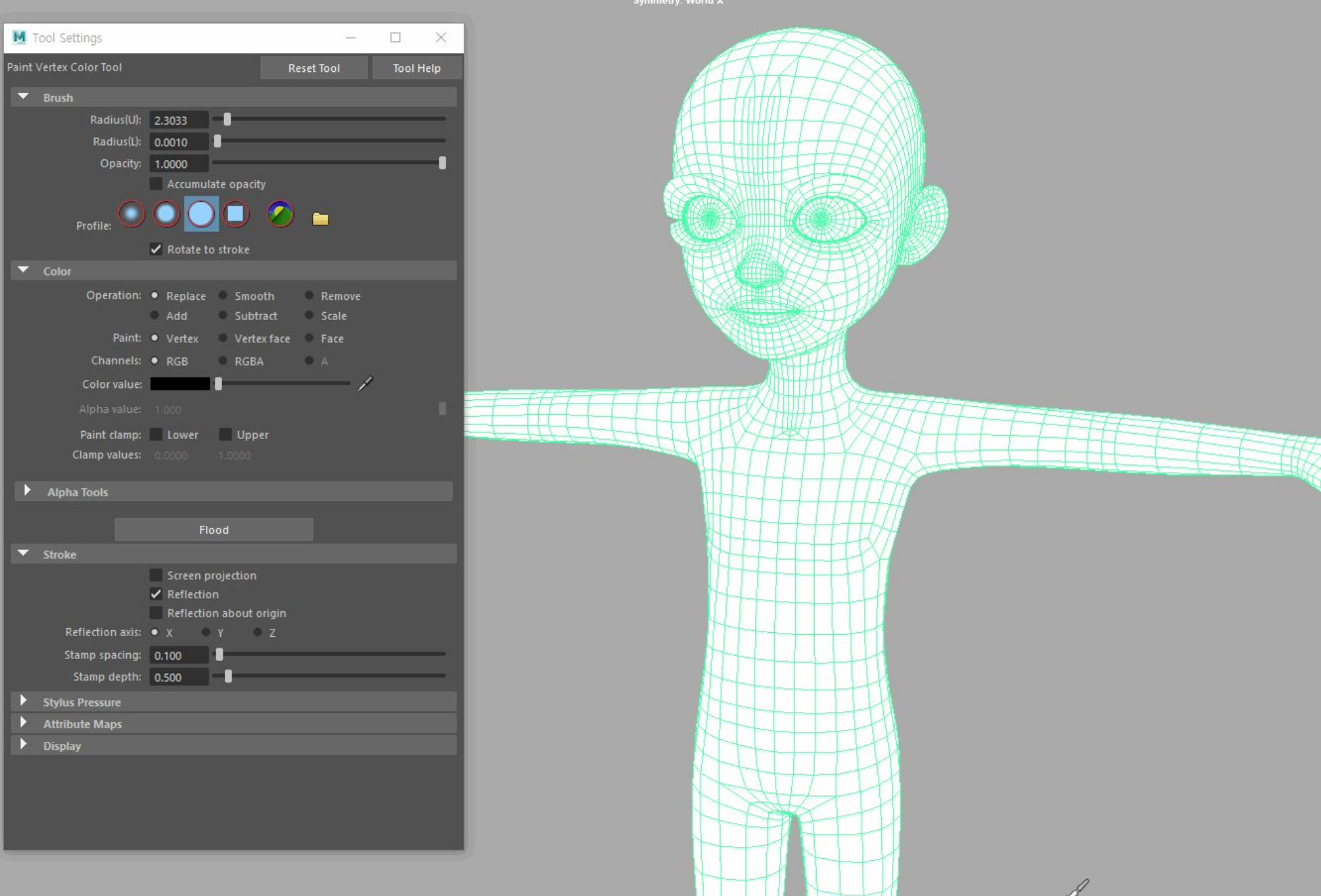Image resolution: width=1321 pixels, height=896 pixels.
Task: Collapse the Brush section
Action: (24, 97)
